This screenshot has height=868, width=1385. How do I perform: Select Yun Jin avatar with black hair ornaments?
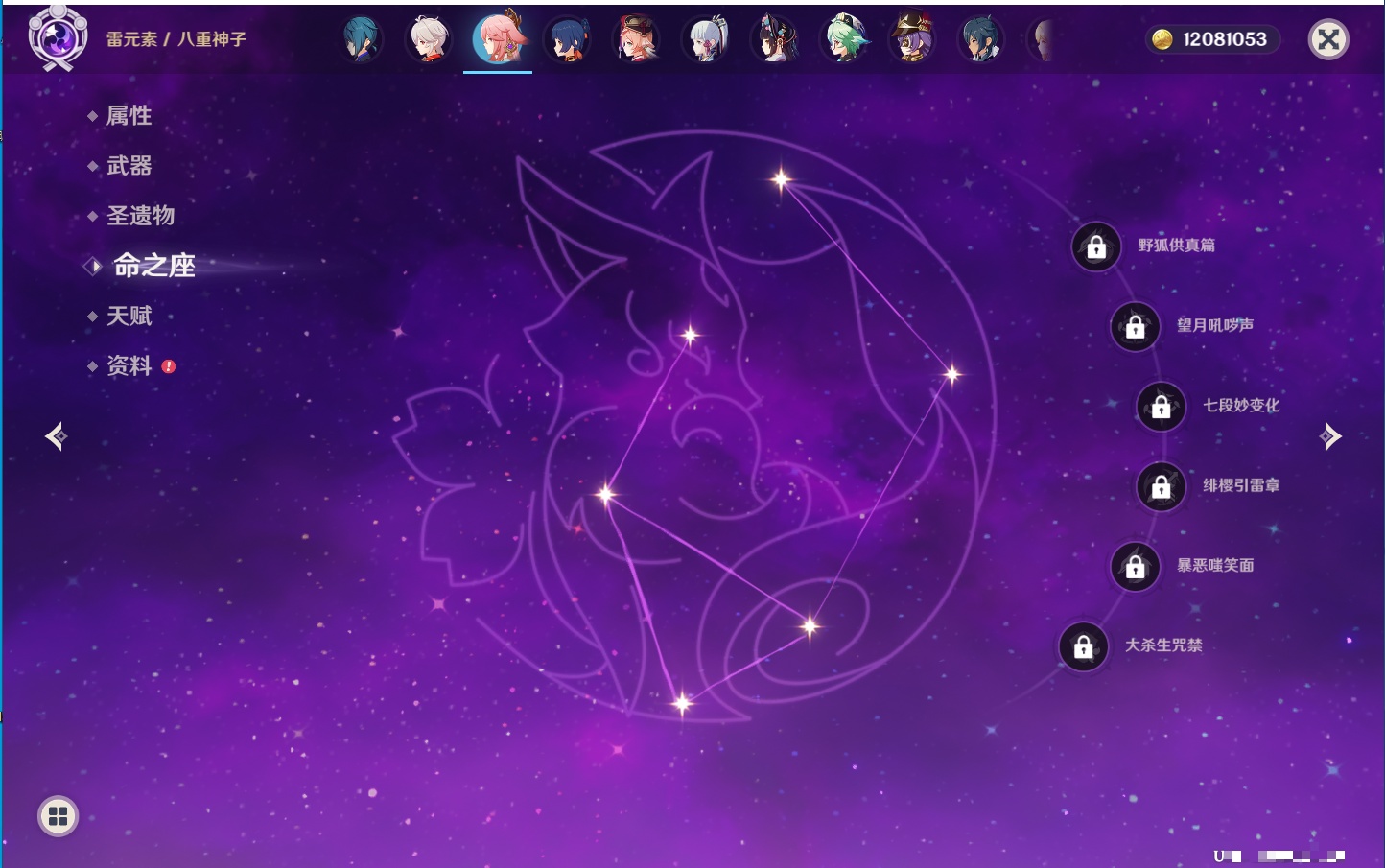[775, 39]
